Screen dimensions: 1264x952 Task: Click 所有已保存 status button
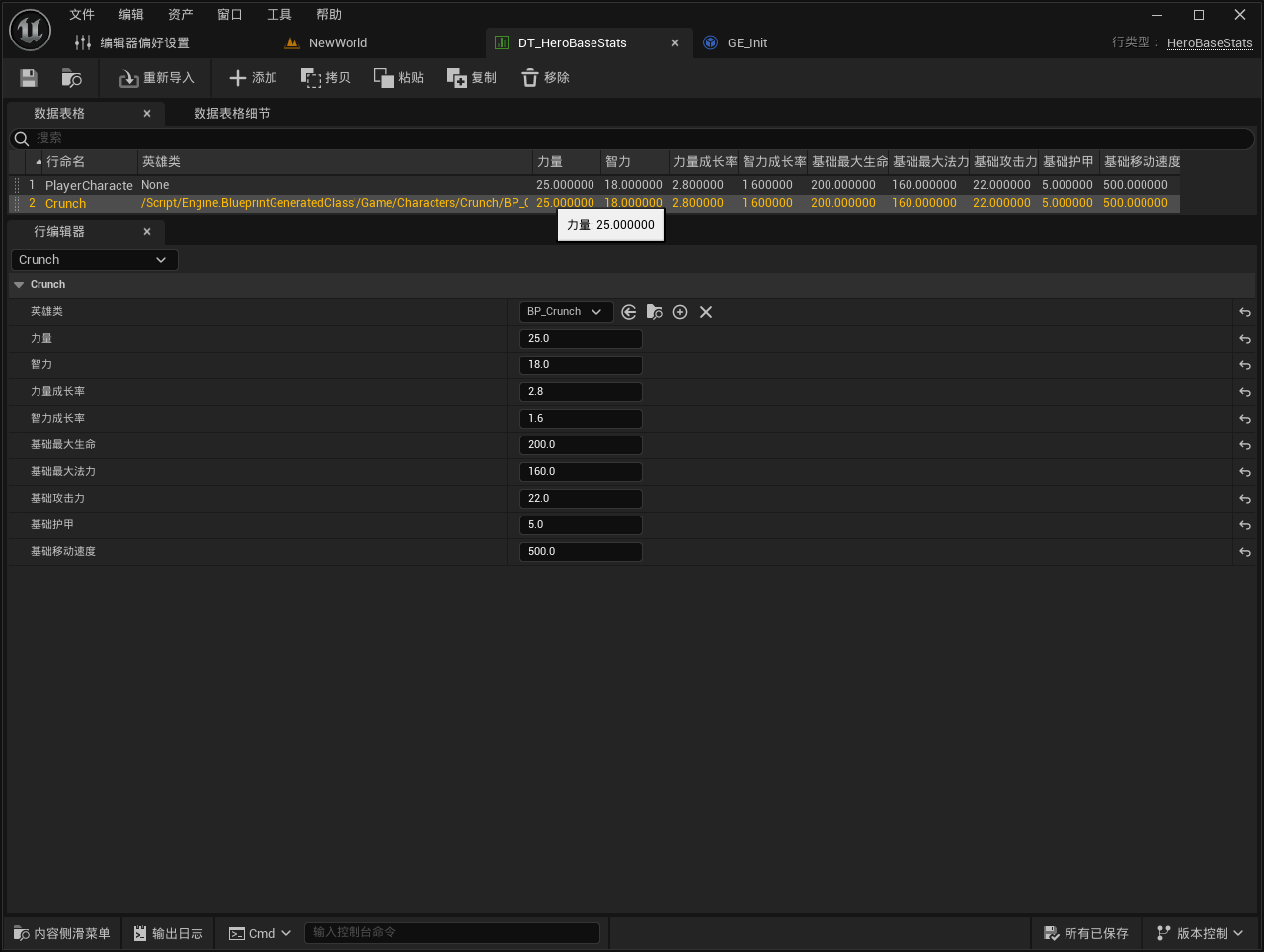(1086, 933)
